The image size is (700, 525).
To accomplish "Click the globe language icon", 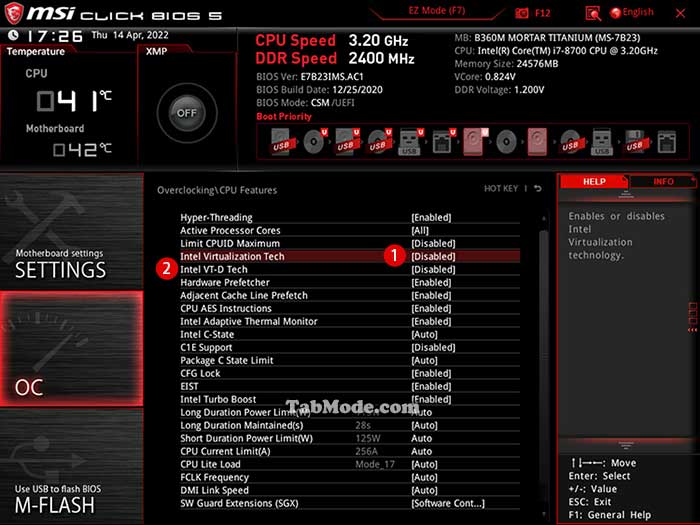I will pos(615,13).
